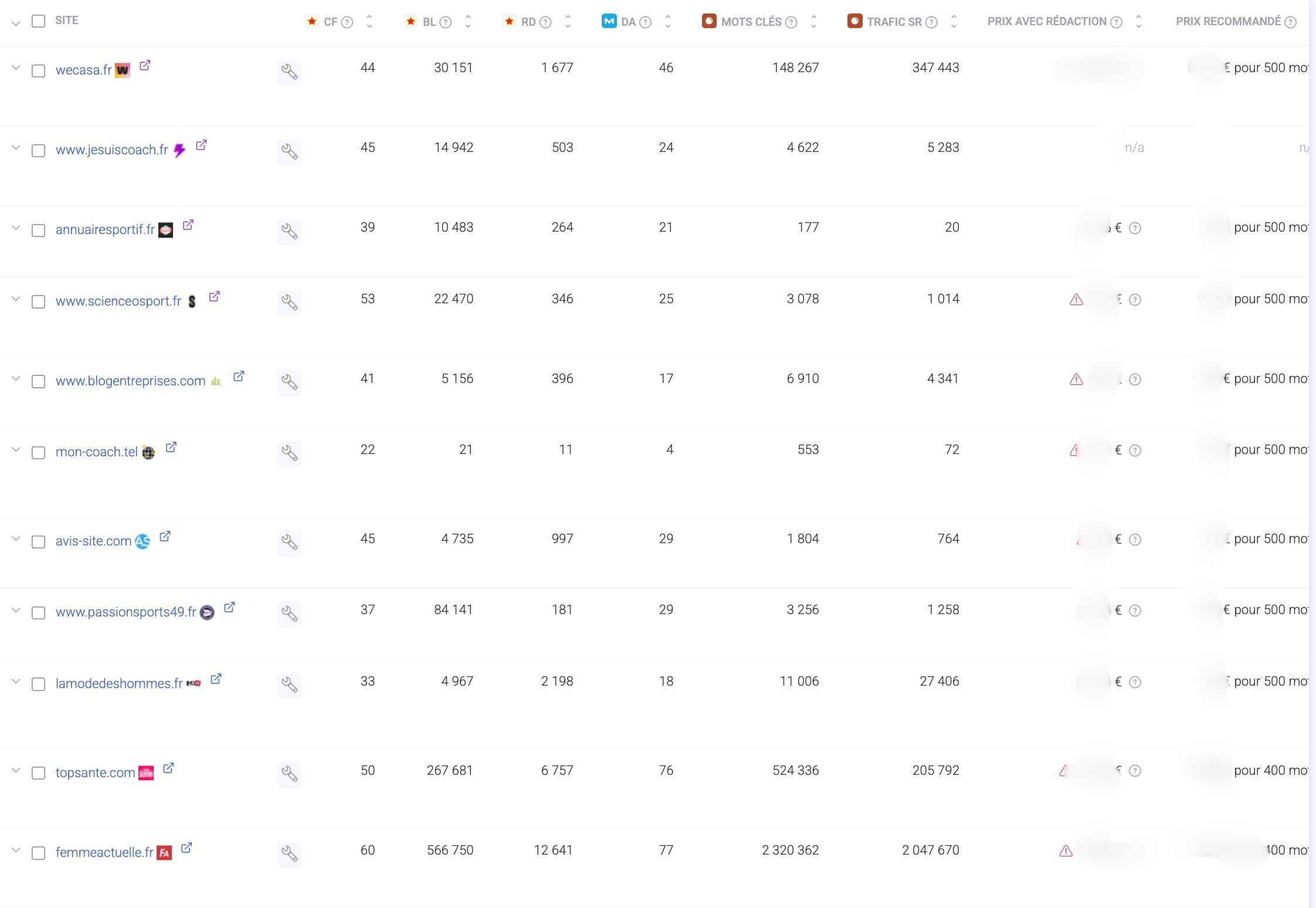Open the www.scienceosport.fr link
Image resolution: width=1316 pixels, height=908 pixels.
(x=118, y=301)
